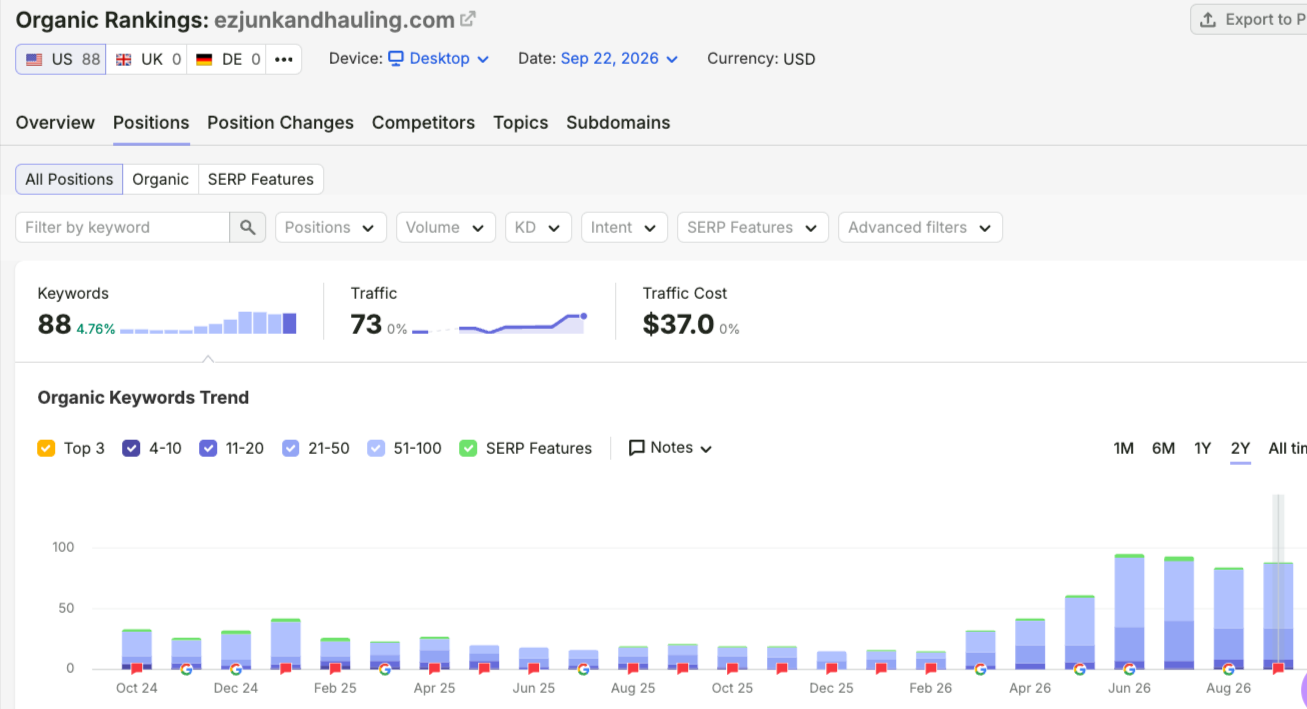The width and height of the screenshot is (1307, 709).
Task: Open the Date Sep 22, 2026 dropdown
Action: pos(619,59)
